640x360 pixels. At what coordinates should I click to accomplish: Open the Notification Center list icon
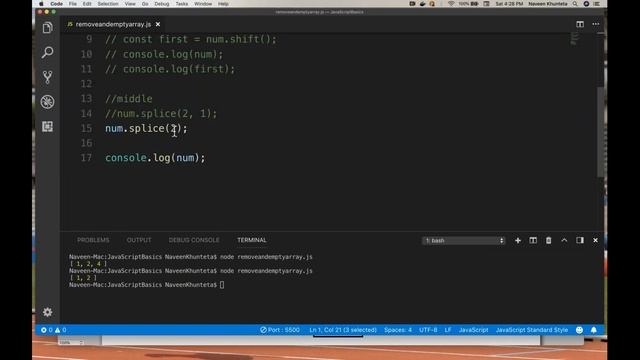click(x=596, y=4)
